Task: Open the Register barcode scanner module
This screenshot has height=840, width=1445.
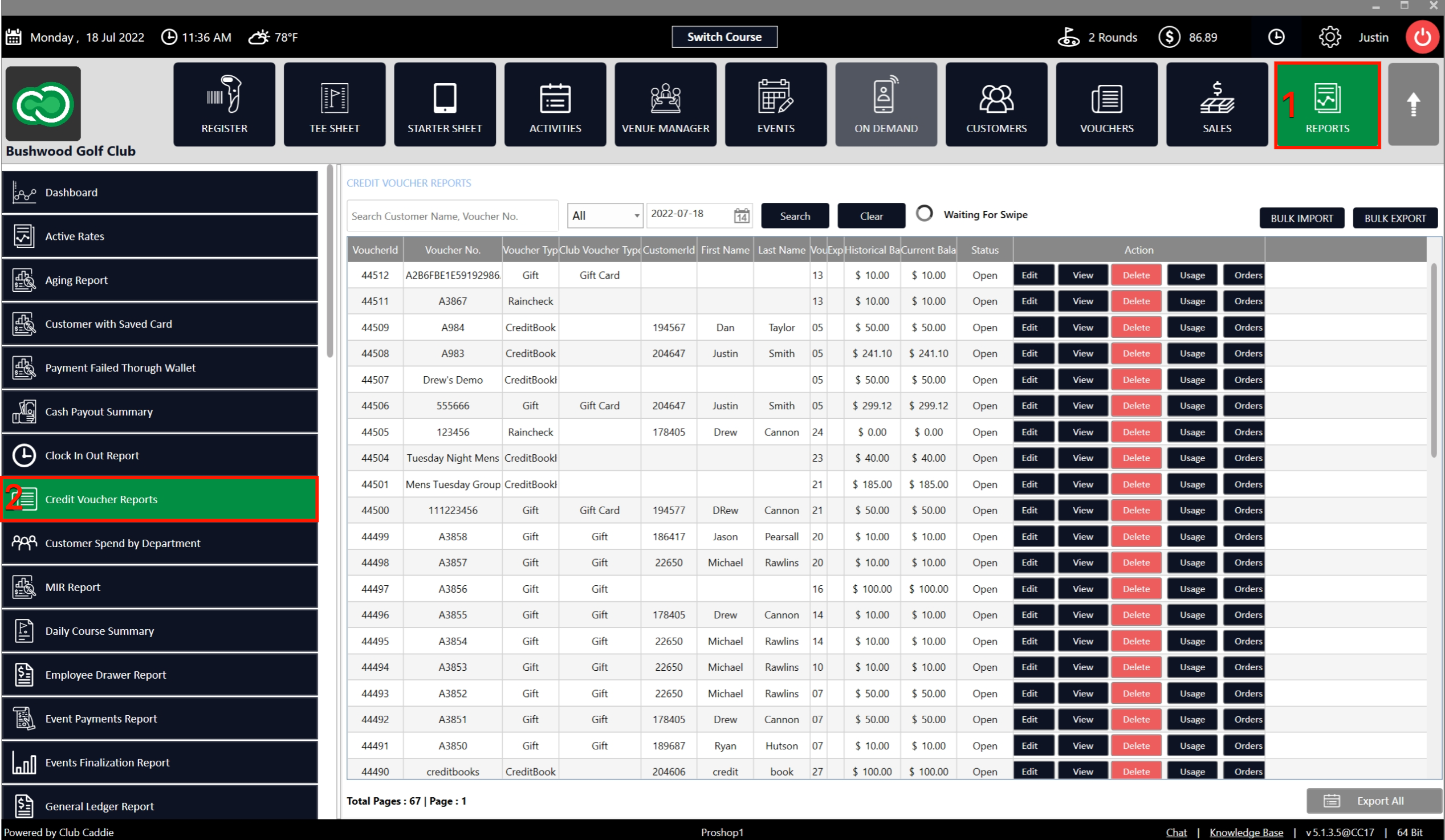Action: click(x=224, y=104)
